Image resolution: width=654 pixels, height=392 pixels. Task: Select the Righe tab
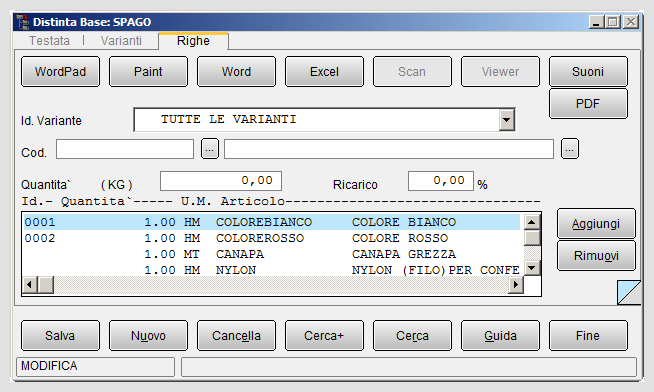click(x=193, y=41)
